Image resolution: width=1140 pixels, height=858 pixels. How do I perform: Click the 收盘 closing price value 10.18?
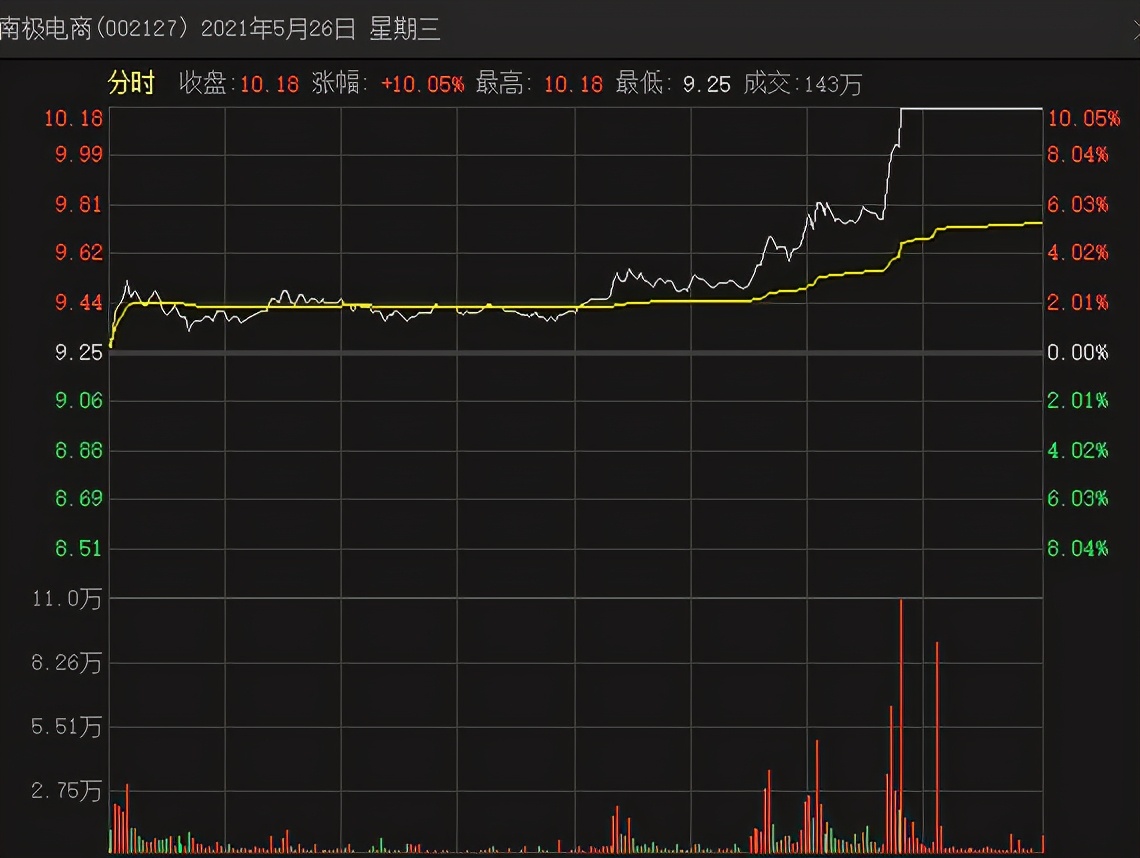(x=269, y=84)
